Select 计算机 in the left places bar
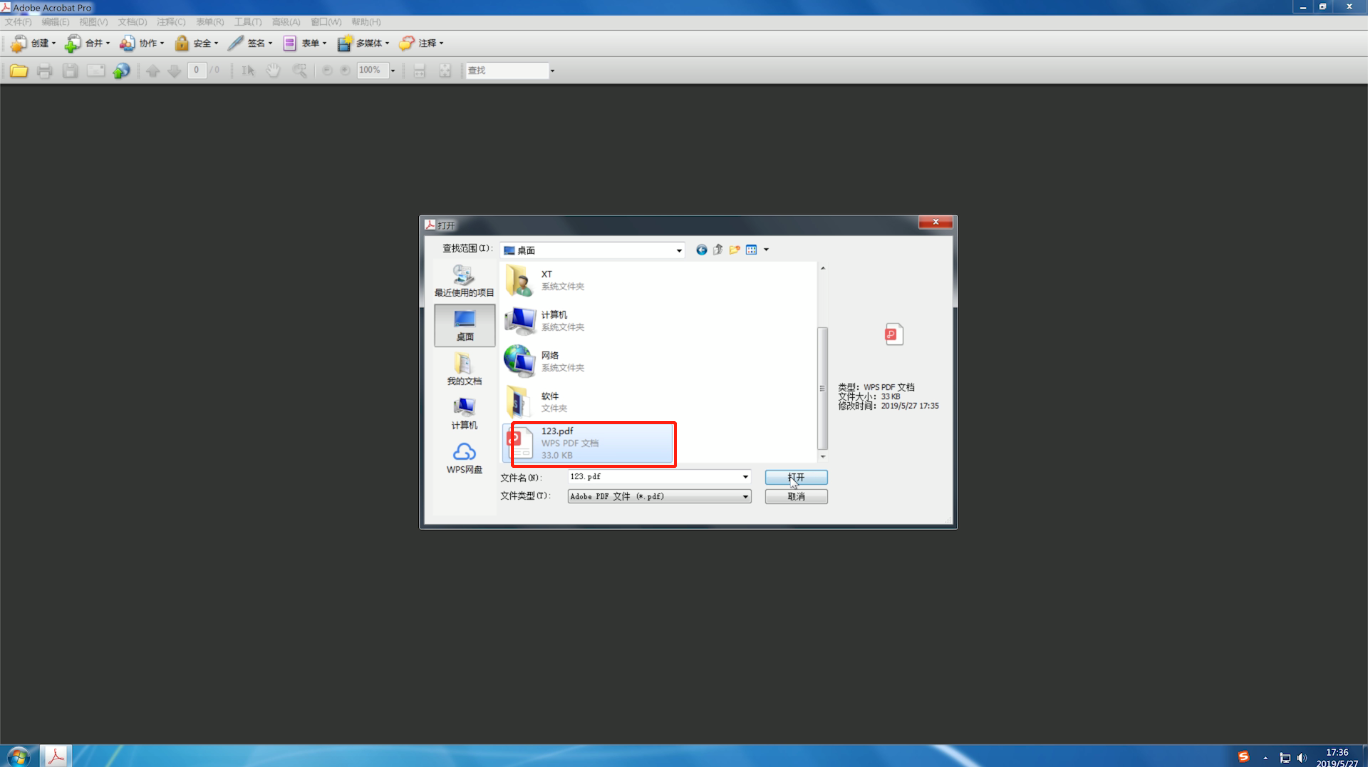This screenshot has height=767, width=1368. coord(464,413)
